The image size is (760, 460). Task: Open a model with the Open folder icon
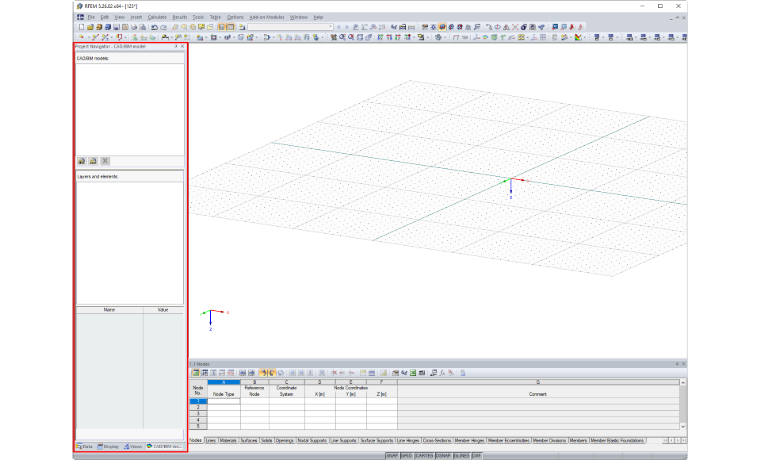[x=90, y=27]
